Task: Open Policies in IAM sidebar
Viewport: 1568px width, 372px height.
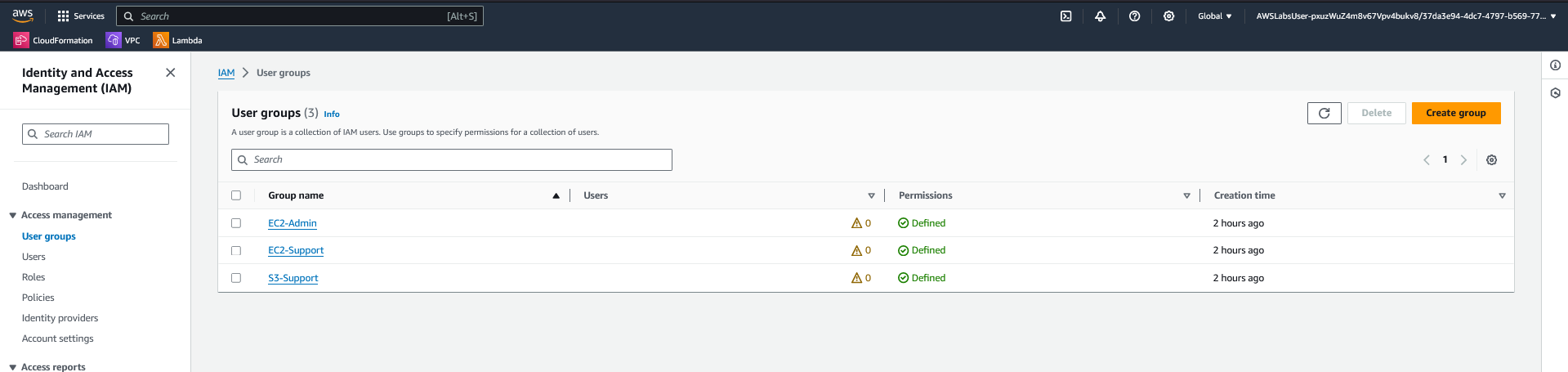Action: coord(38,298)
